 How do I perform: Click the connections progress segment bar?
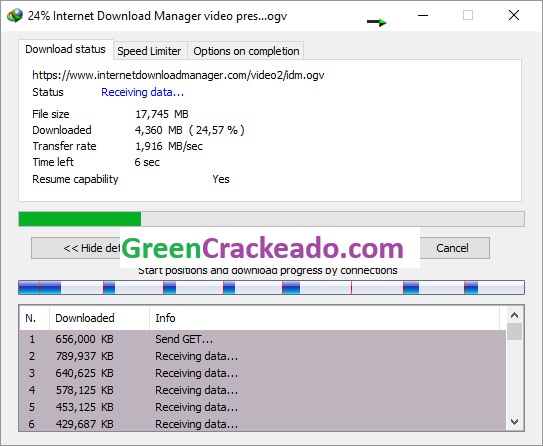coord(272,287)
